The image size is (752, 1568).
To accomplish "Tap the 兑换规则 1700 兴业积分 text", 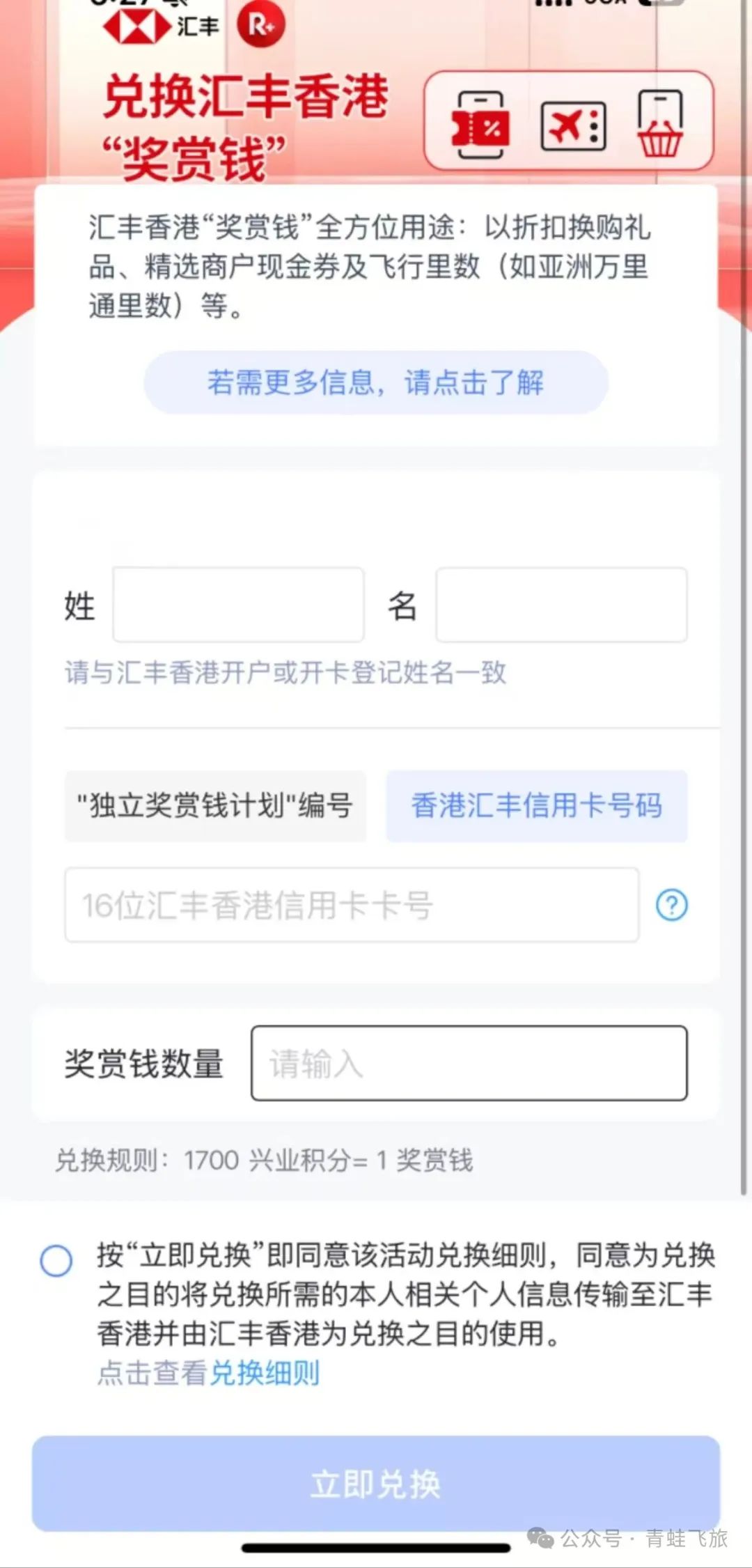I will click(x=264, y=1161).
